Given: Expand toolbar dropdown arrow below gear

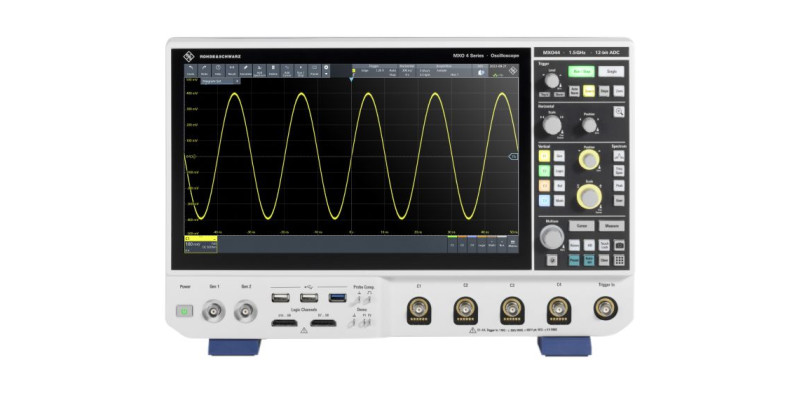Looking at the screenshot, I should click(325, 75).
